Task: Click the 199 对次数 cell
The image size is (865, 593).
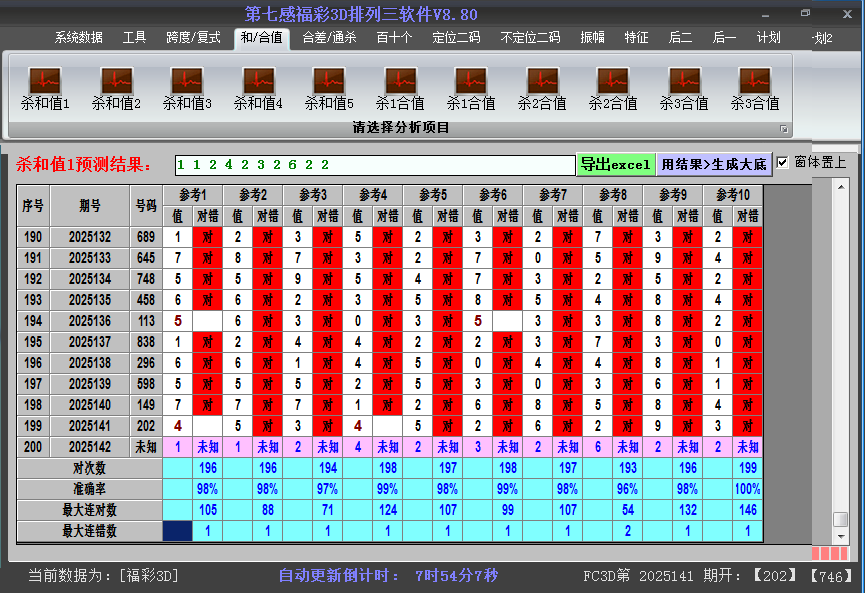Action: tap(748, 468)
